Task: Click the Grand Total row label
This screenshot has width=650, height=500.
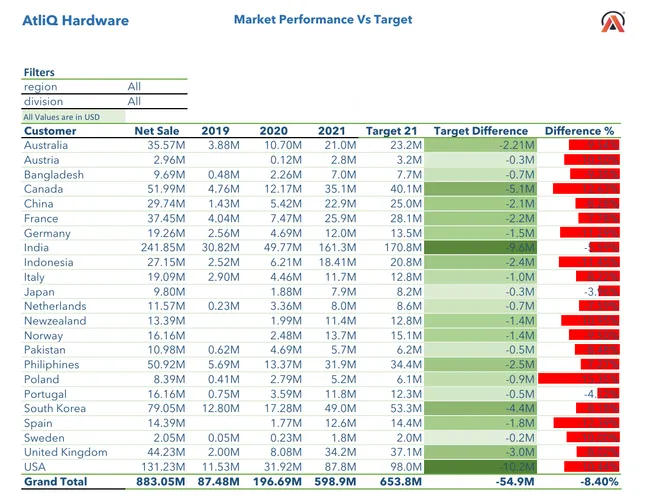Action: 56,482
